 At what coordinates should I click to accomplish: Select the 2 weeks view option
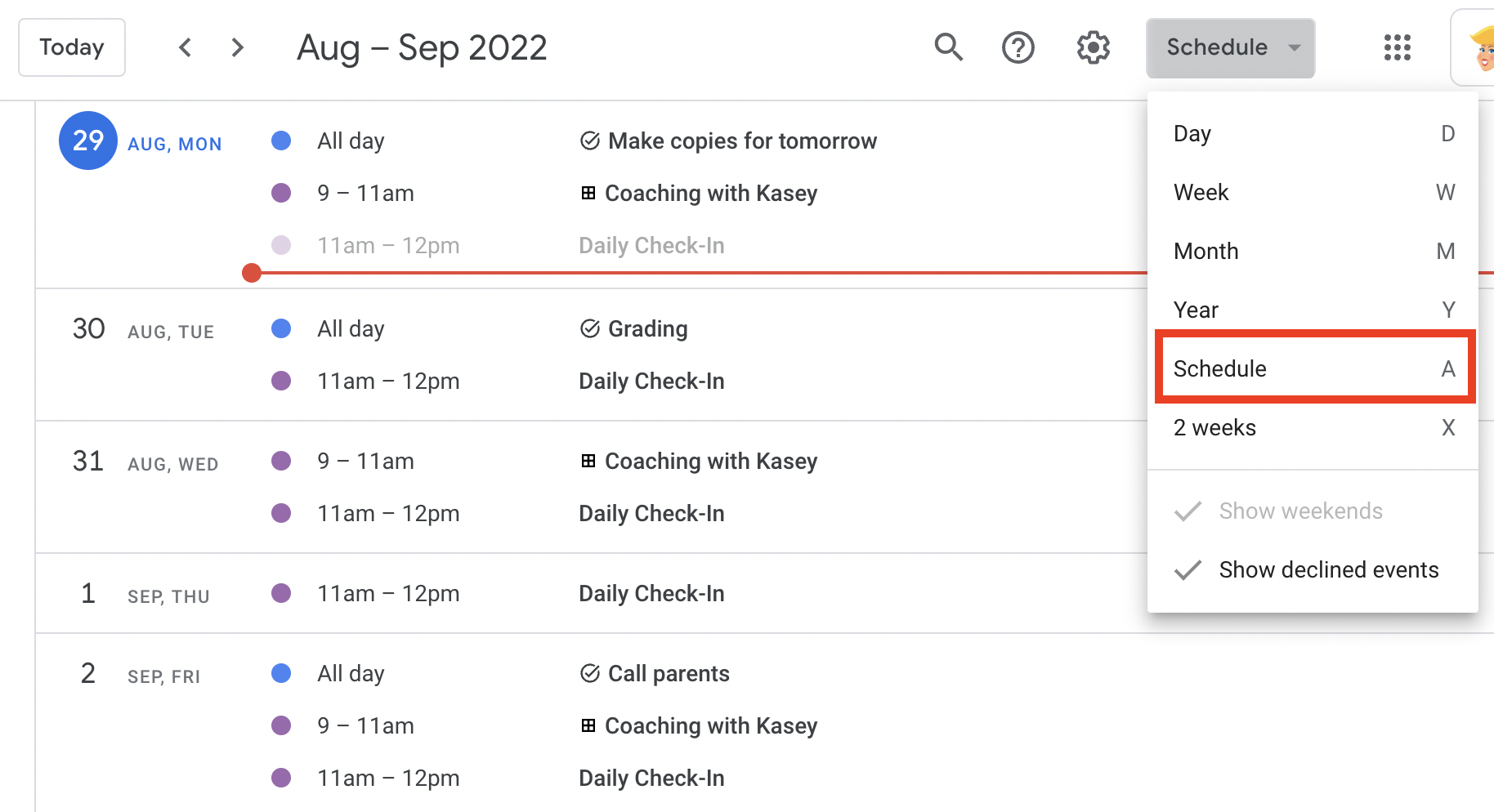1313,427
